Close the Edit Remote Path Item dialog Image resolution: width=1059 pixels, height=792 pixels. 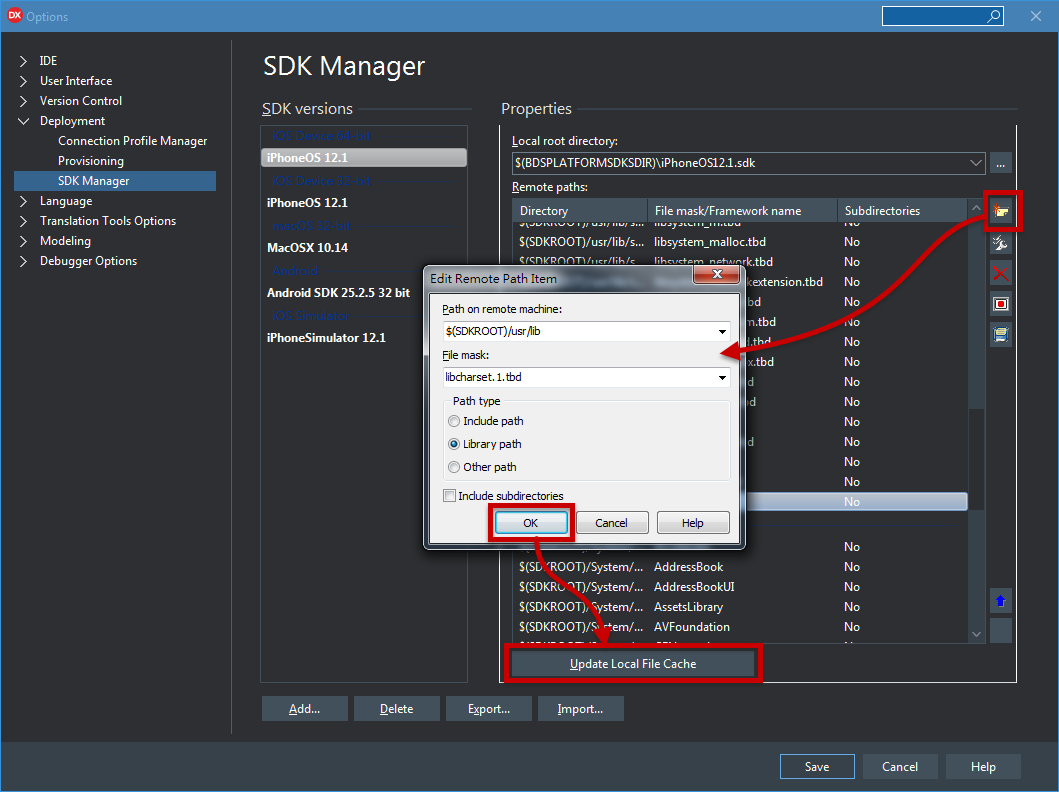(x=717, y=274)
